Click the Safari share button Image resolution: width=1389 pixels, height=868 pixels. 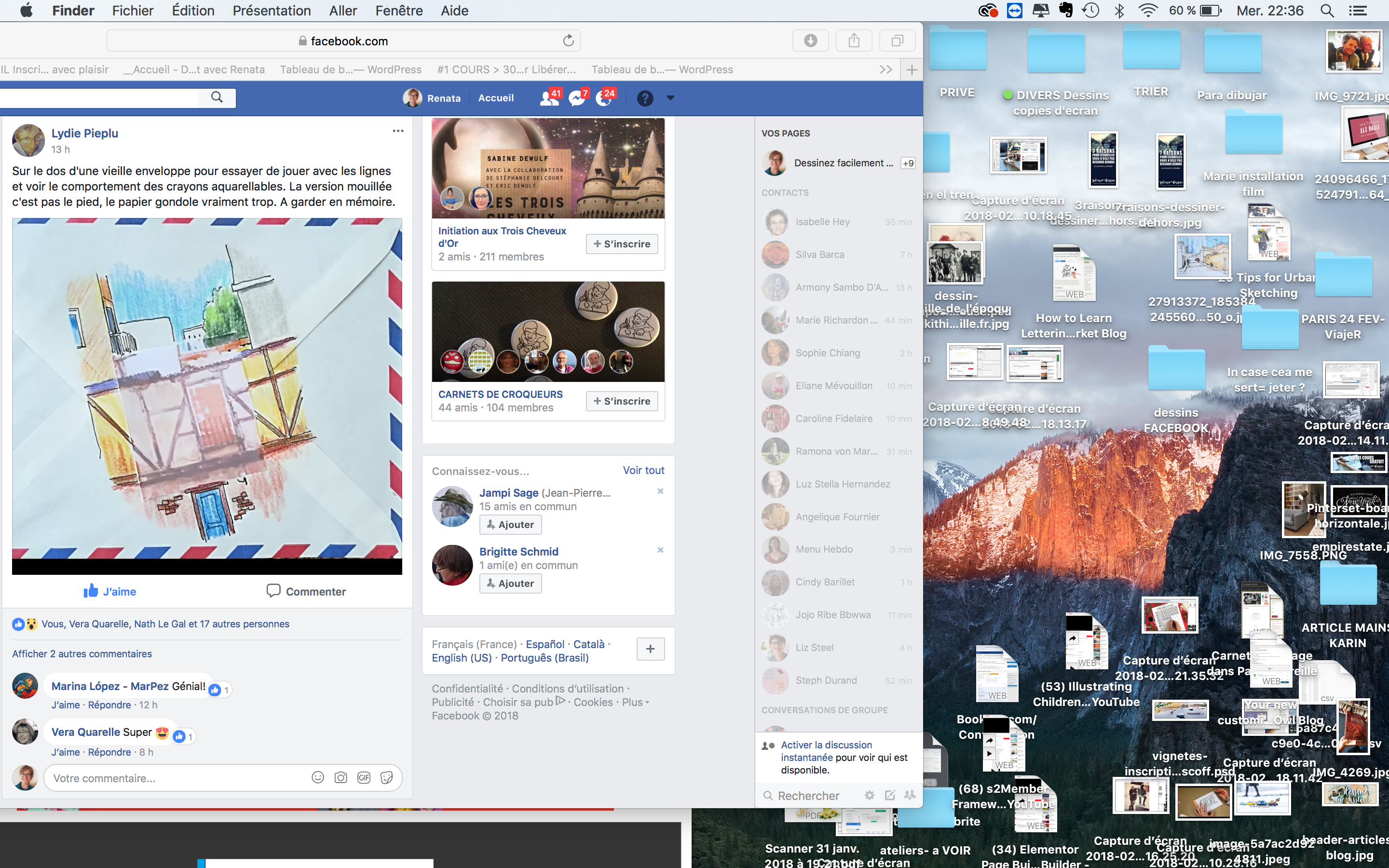pos(854,41)
